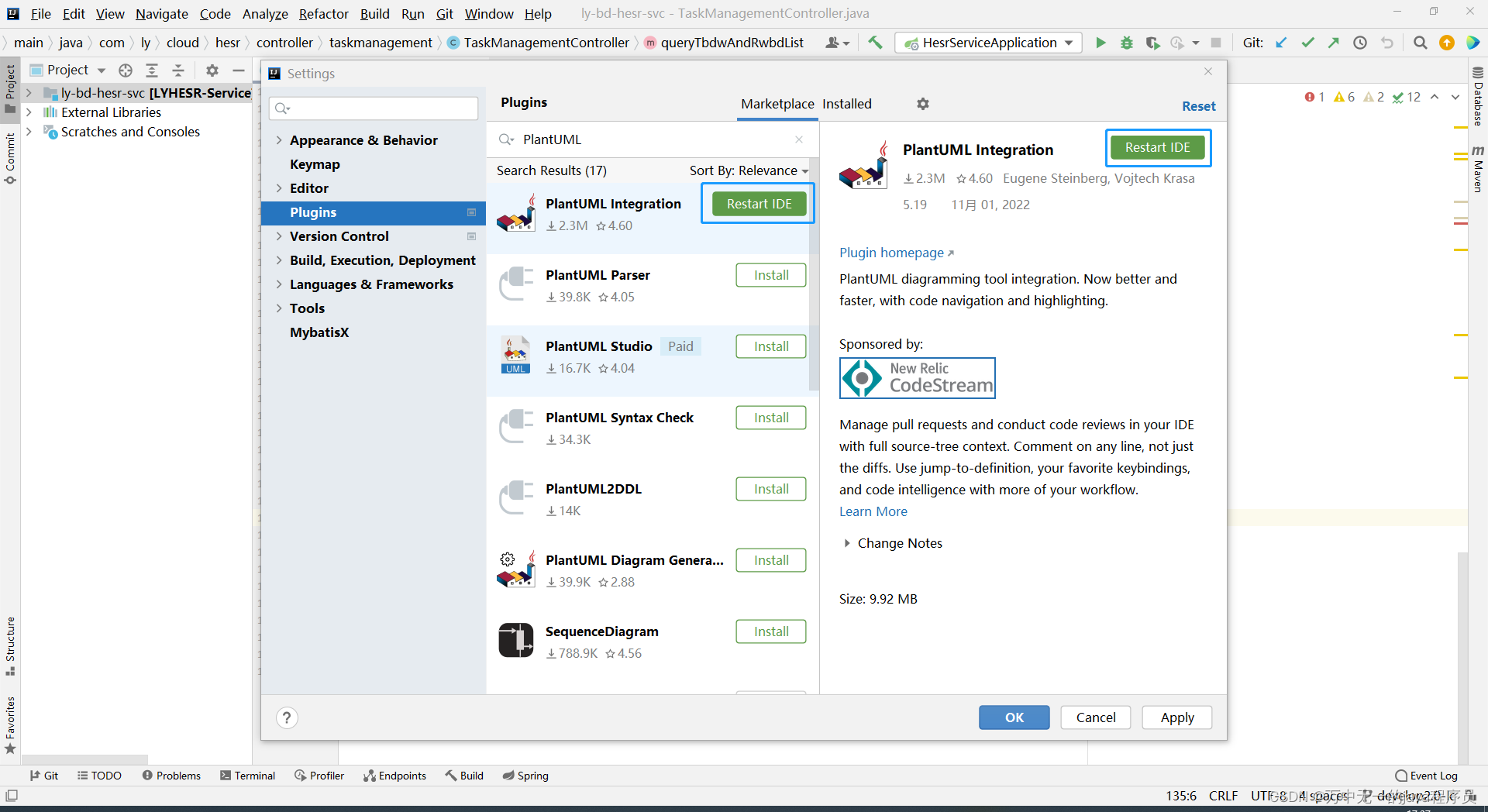Start debugging with the bug icon
This screenshot has width=1488, height=812.
pos(1127,43)
